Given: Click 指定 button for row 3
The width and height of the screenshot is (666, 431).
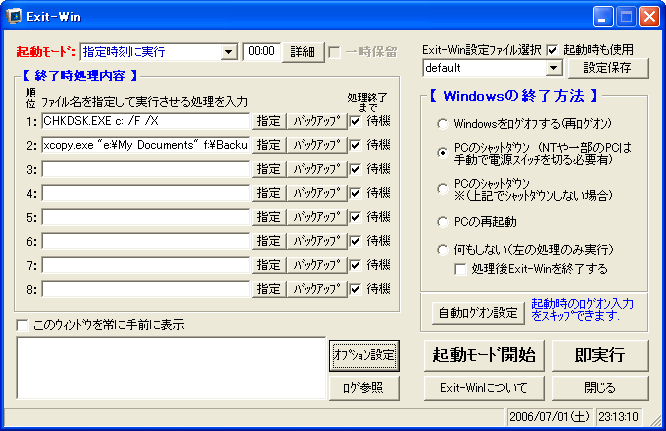Looking at the screenshot, I should pos(269,169).
